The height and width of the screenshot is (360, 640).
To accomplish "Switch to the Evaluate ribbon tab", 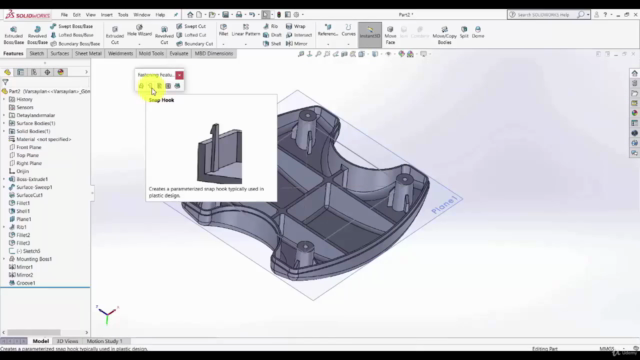I will [x=179, y=53].
